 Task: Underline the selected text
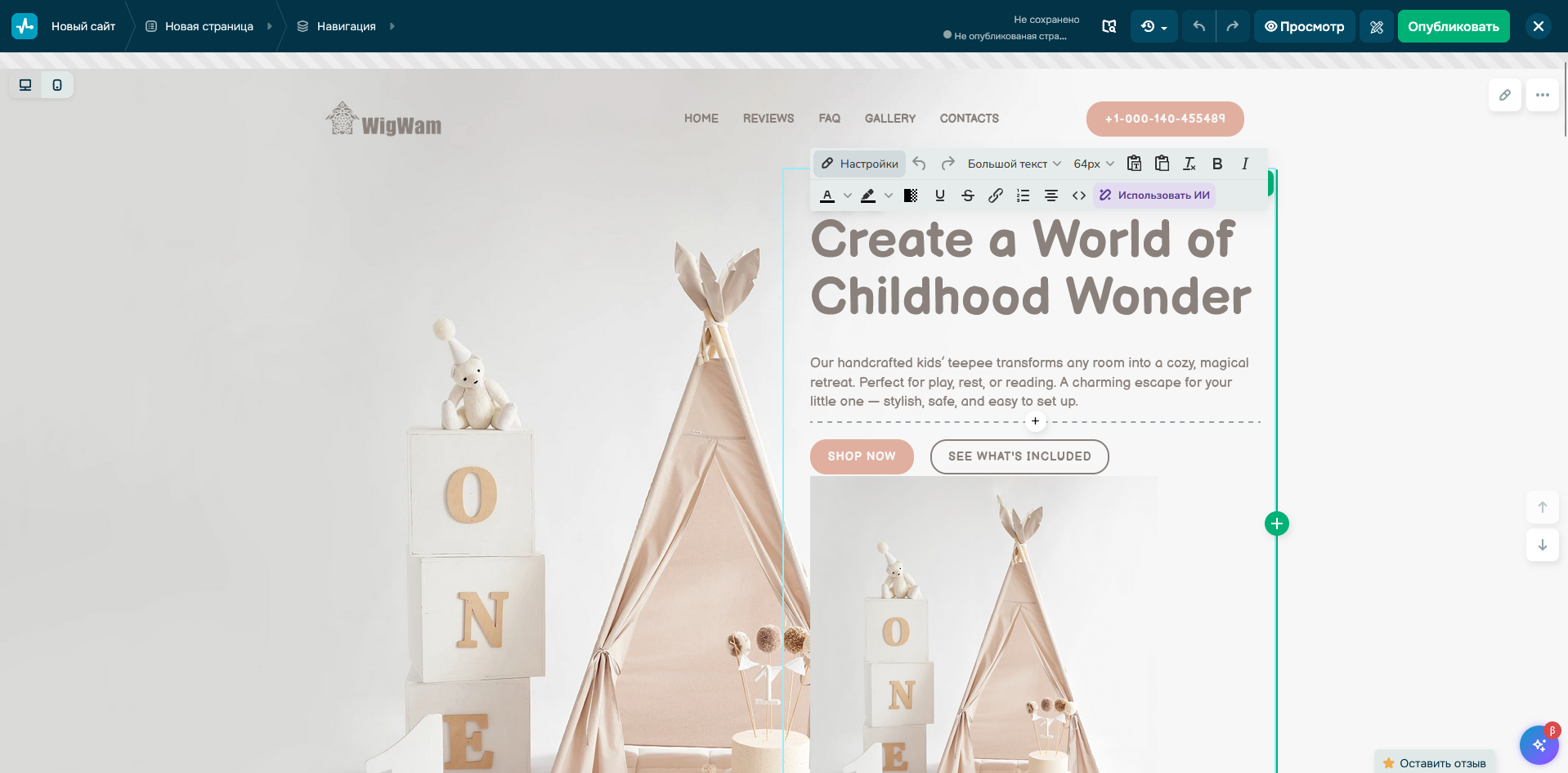tap(940, 195)
